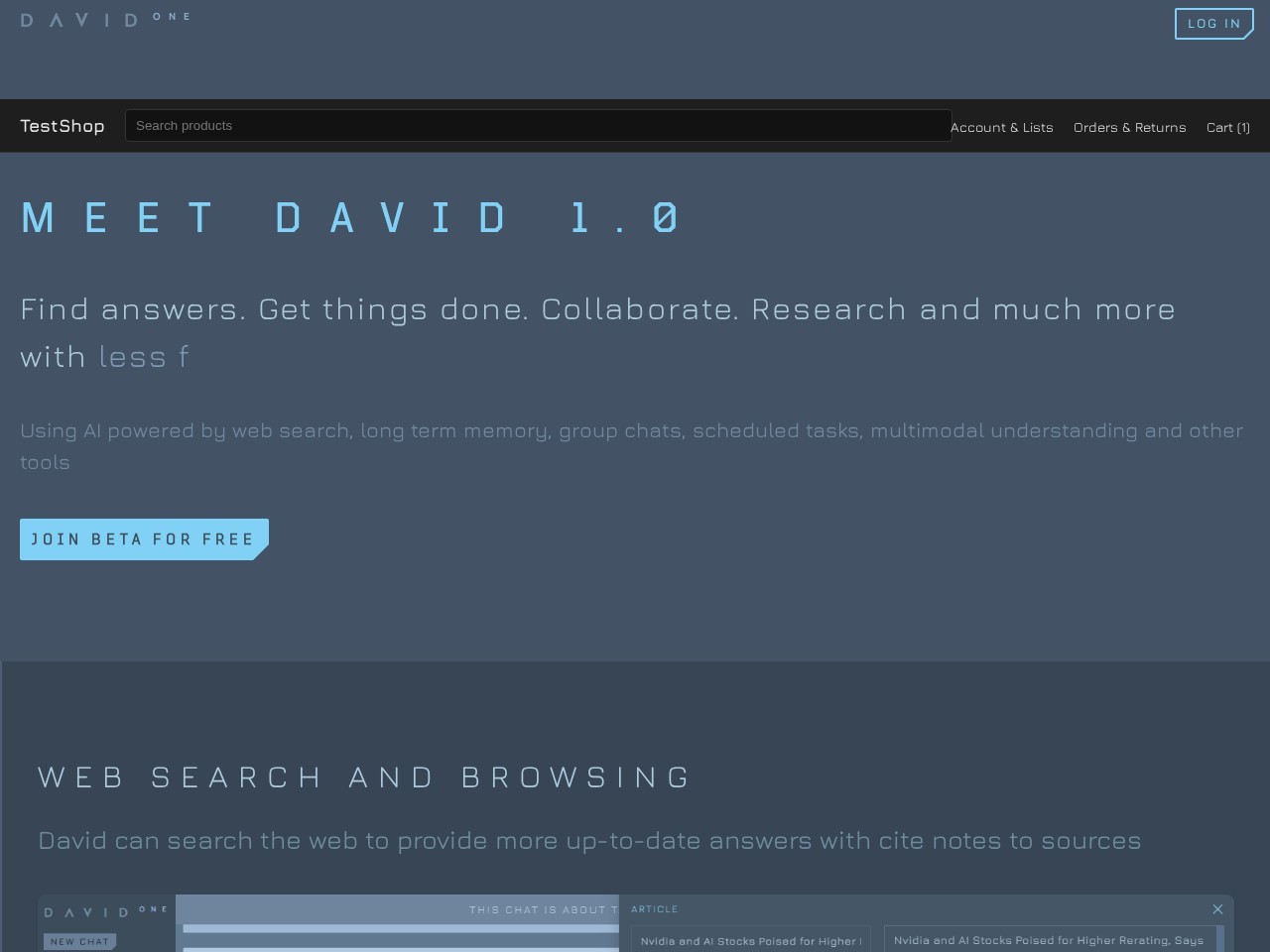Click the DAVID ONE logo in the header
The width and height of the screenshot is (1270, 952).
click(104, 19)
